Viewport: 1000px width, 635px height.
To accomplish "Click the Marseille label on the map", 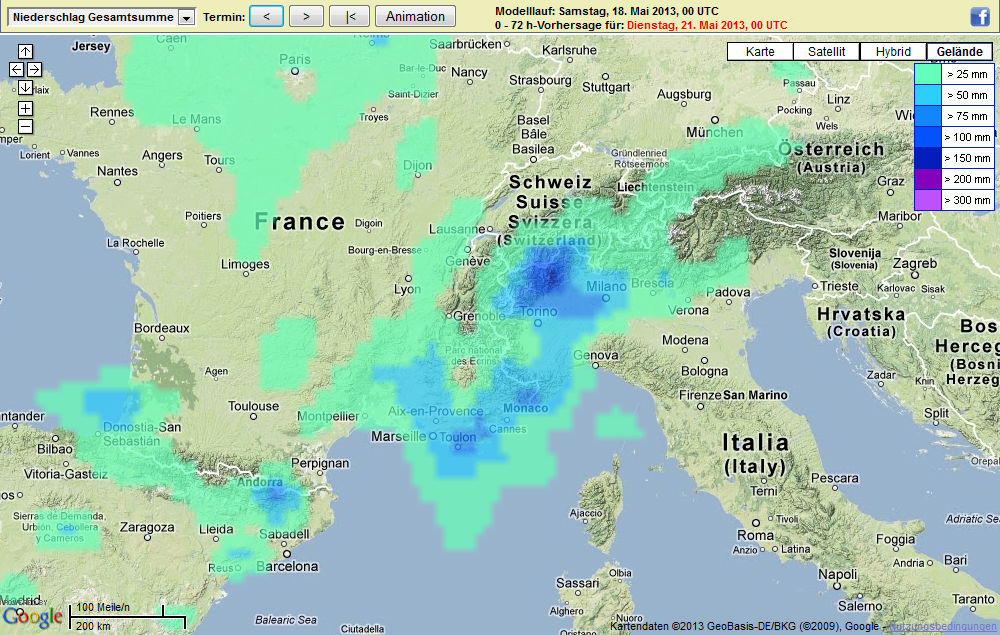I will 399,437.
